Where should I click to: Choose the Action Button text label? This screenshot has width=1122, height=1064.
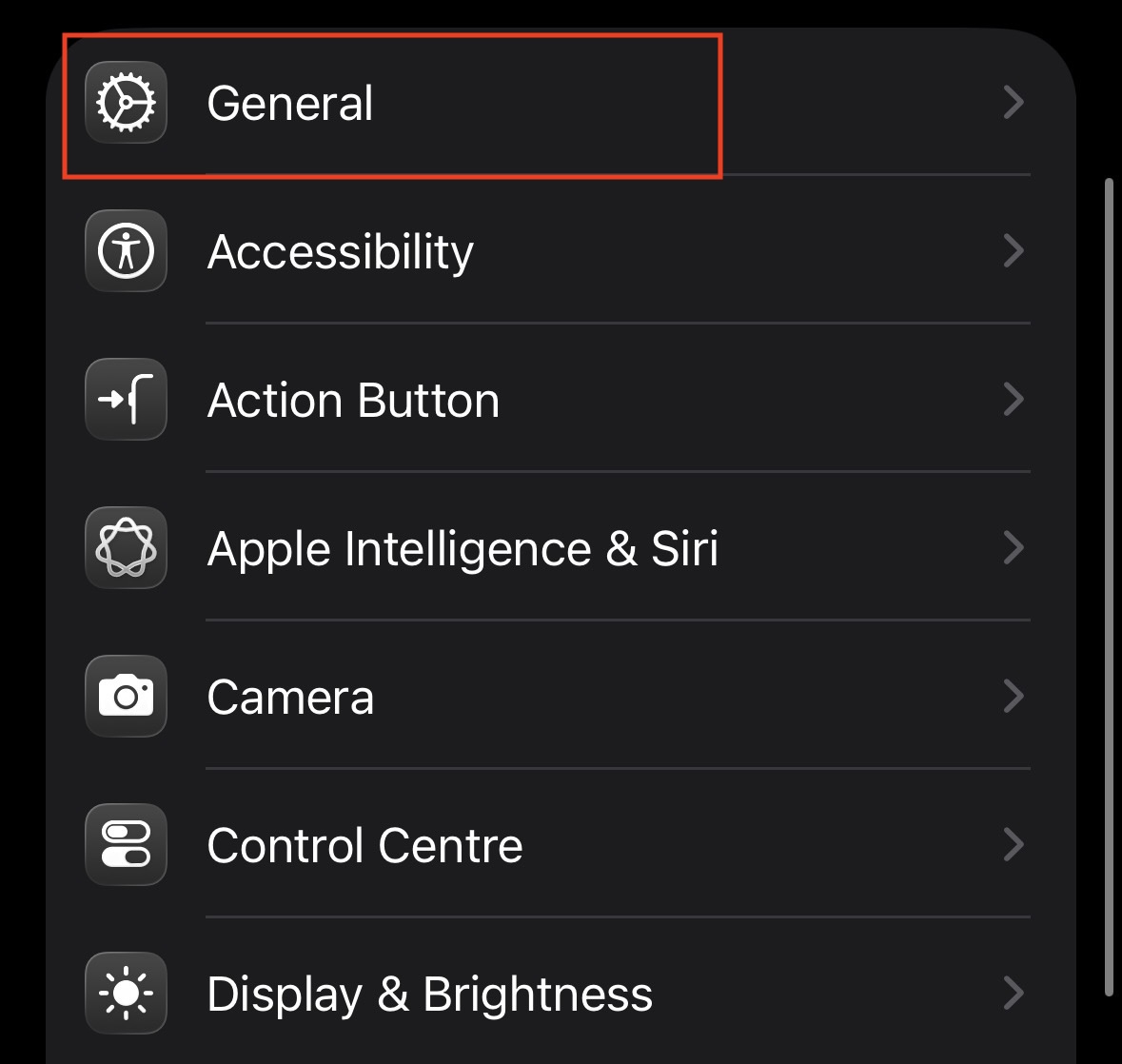point(353,400)
